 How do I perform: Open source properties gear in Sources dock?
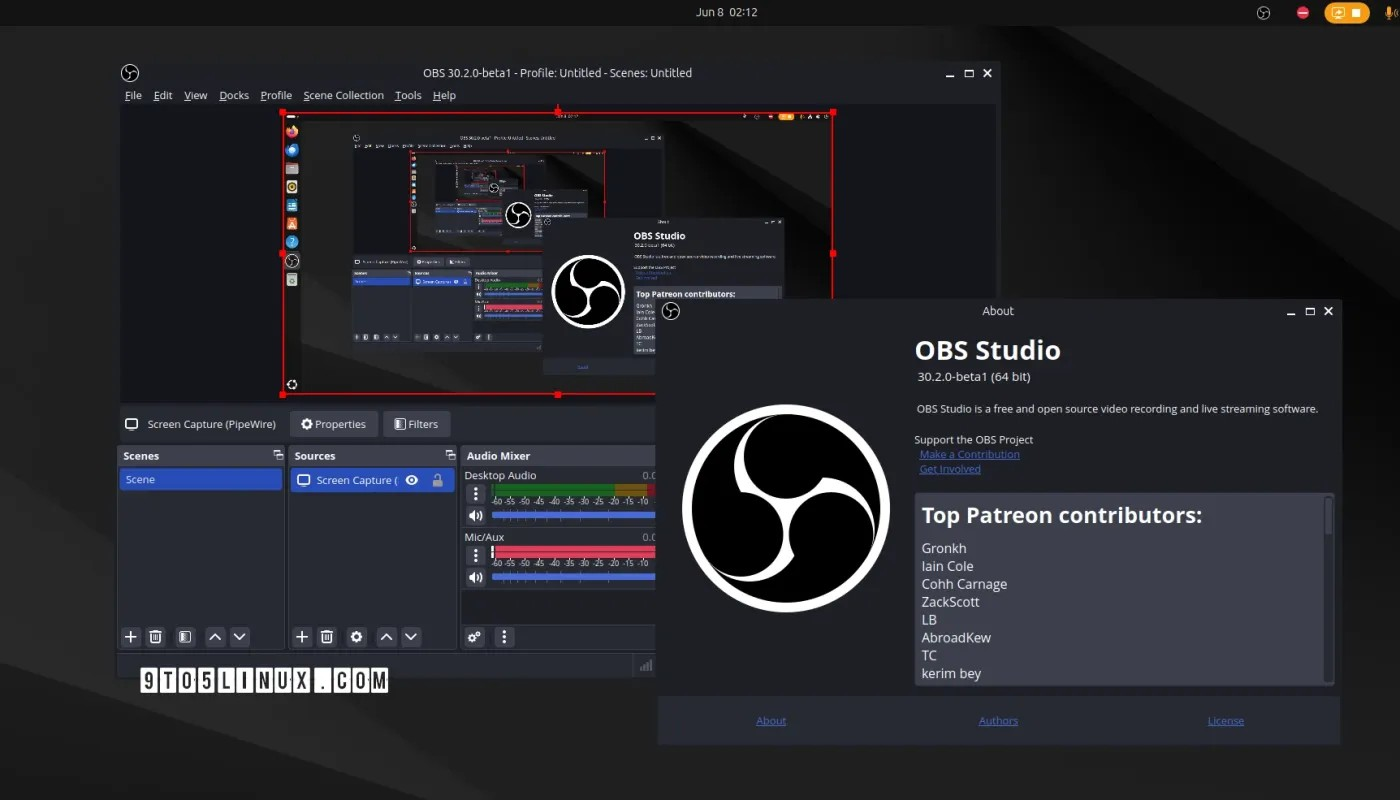click(357, 637)
